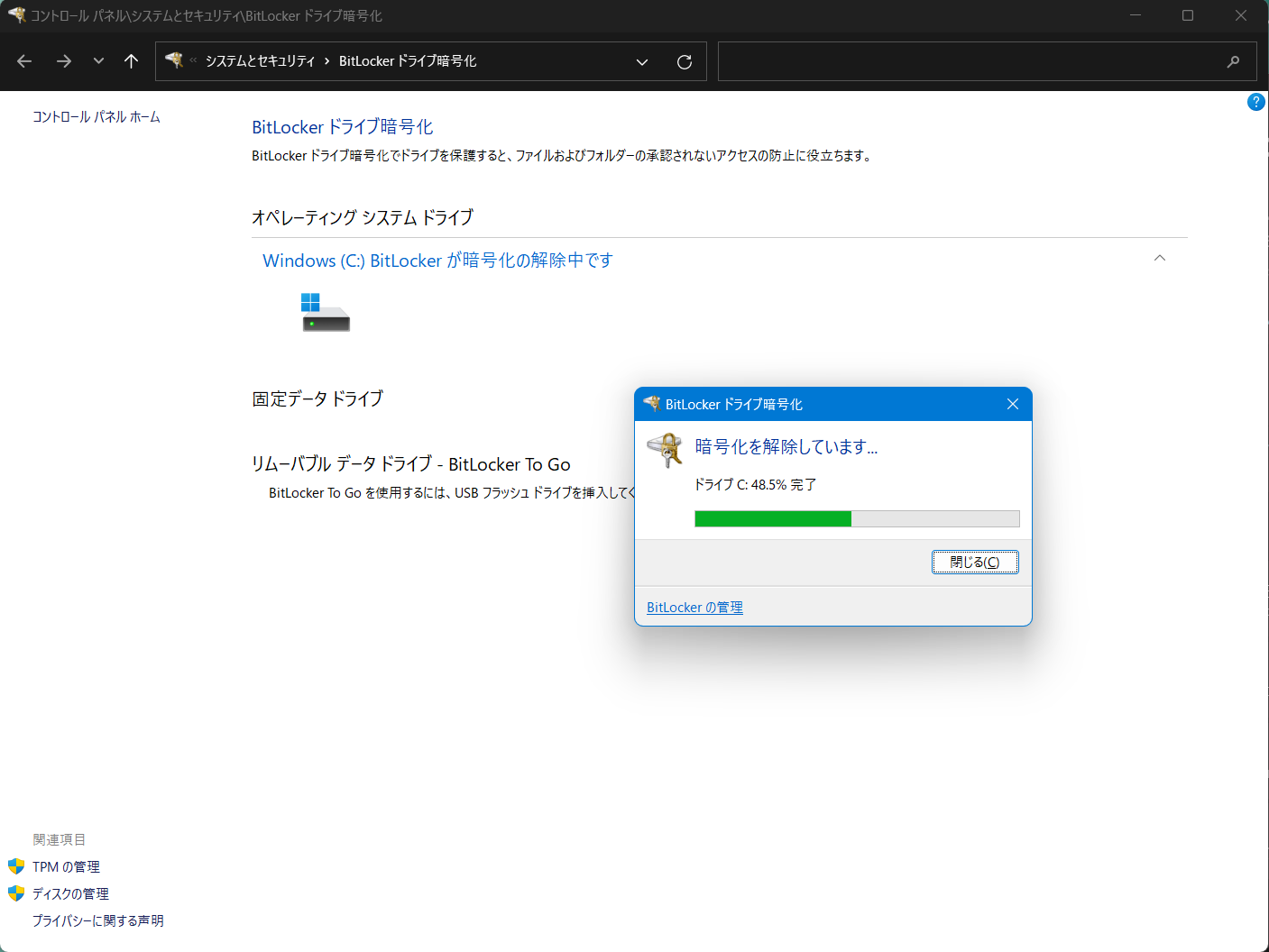Viewport: 1269px width, 952px height.
Task: Open TPM の管理
Action: 66,867
